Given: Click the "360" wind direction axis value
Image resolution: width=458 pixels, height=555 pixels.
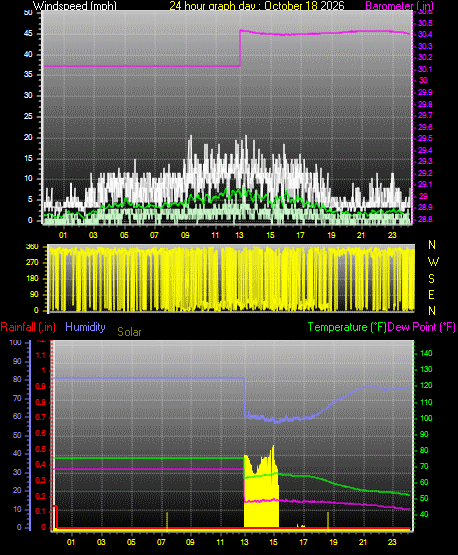Looking at the screenshot, I should [x=32, y=247].
